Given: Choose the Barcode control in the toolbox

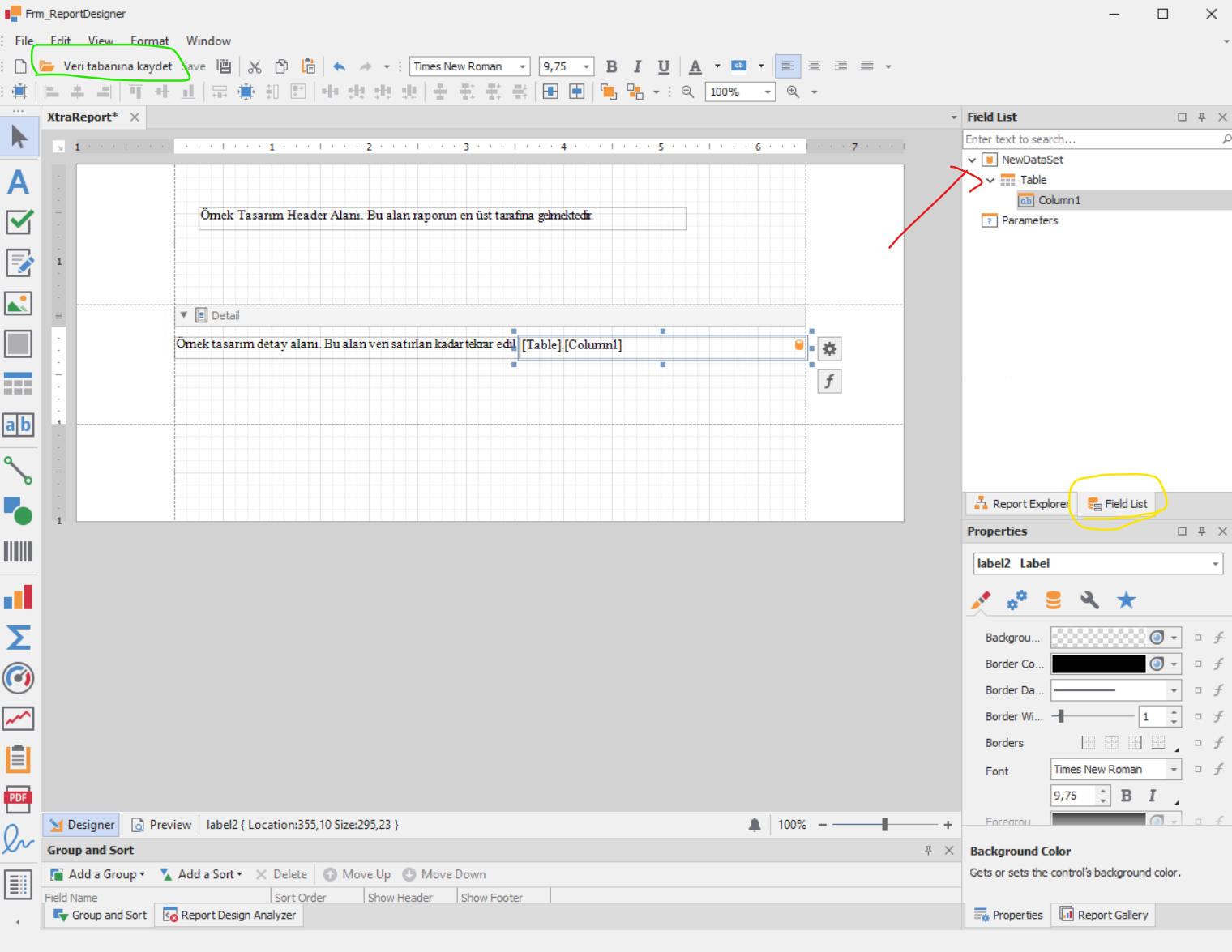Looking at the screenshot, I should click(x=18, y=552).
